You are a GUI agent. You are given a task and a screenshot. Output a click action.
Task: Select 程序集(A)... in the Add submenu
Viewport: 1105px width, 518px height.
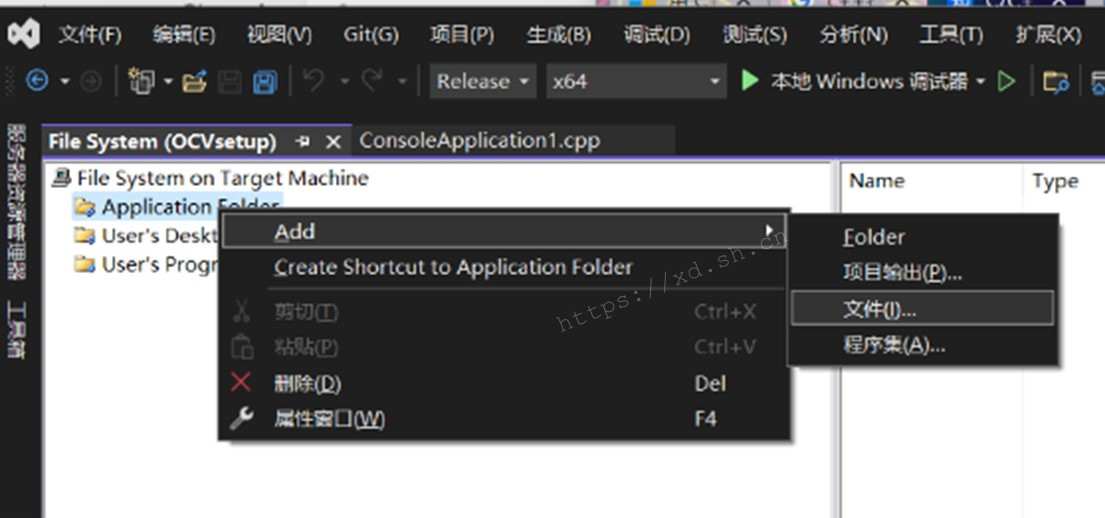(x=922, y=345)
